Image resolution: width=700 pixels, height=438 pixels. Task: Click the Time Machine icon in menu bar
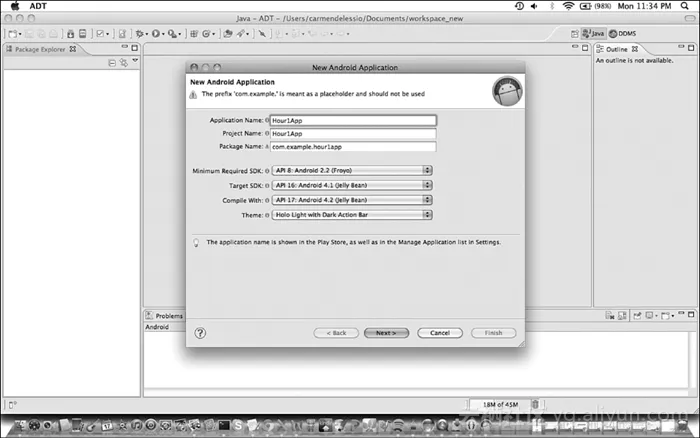519,6
